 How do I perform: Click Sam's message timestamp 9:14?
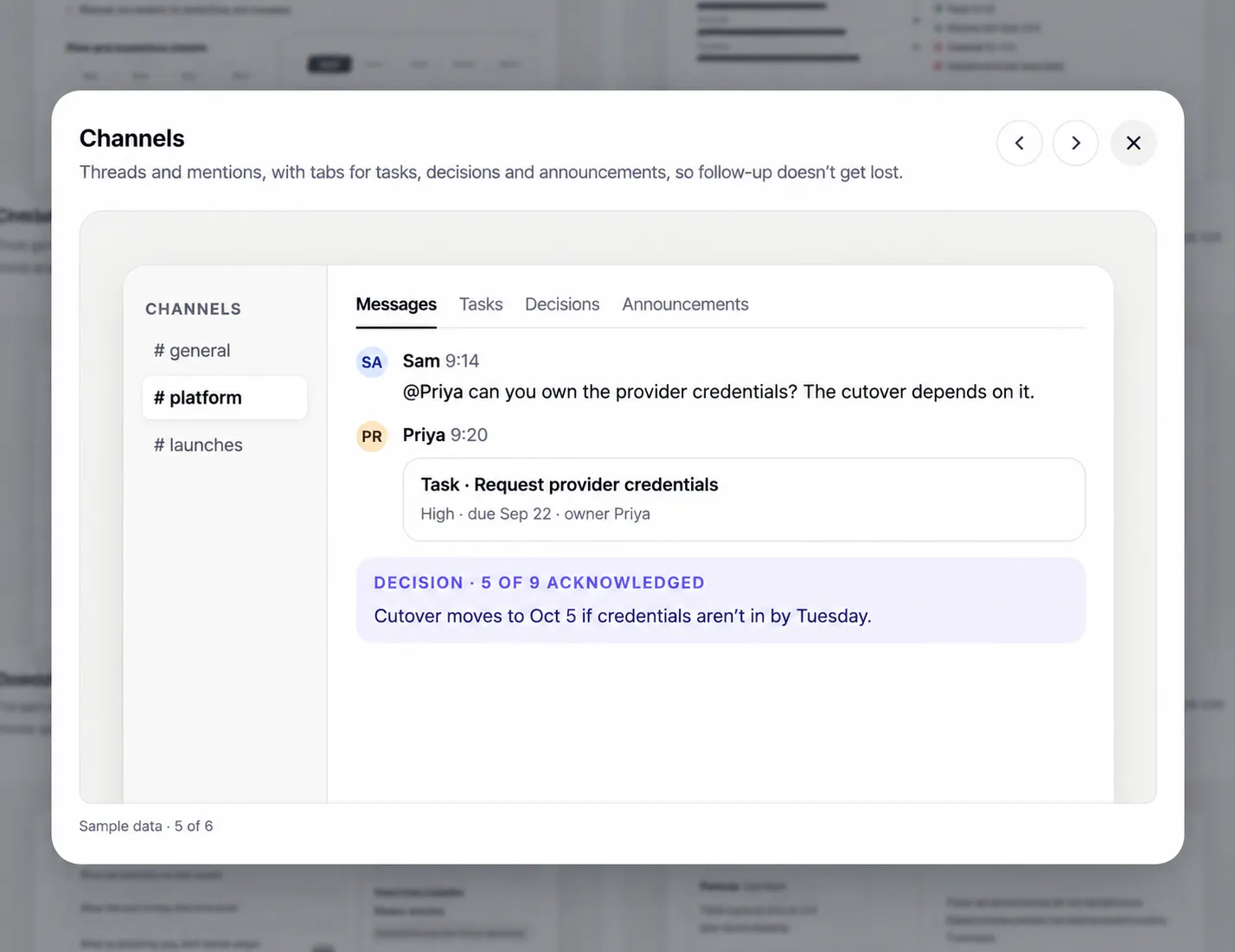click(x=462, y=361)
